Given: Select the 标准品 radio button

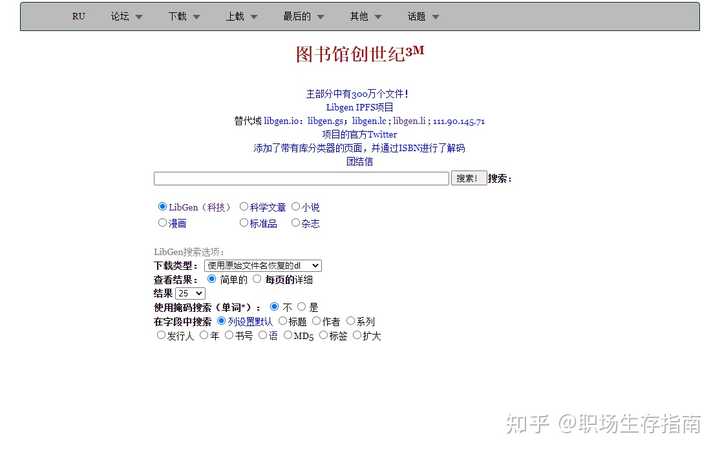Looking at the screenshot, I should coord(244,223).
